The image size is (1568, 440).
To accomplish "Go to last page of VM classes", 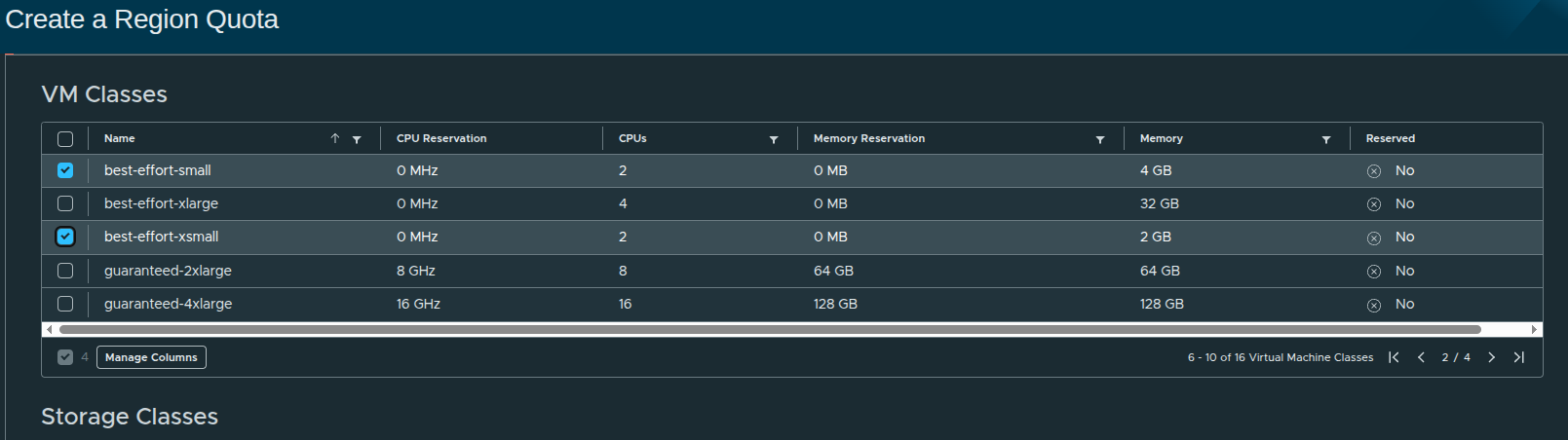I will (x=1518, y=357).
